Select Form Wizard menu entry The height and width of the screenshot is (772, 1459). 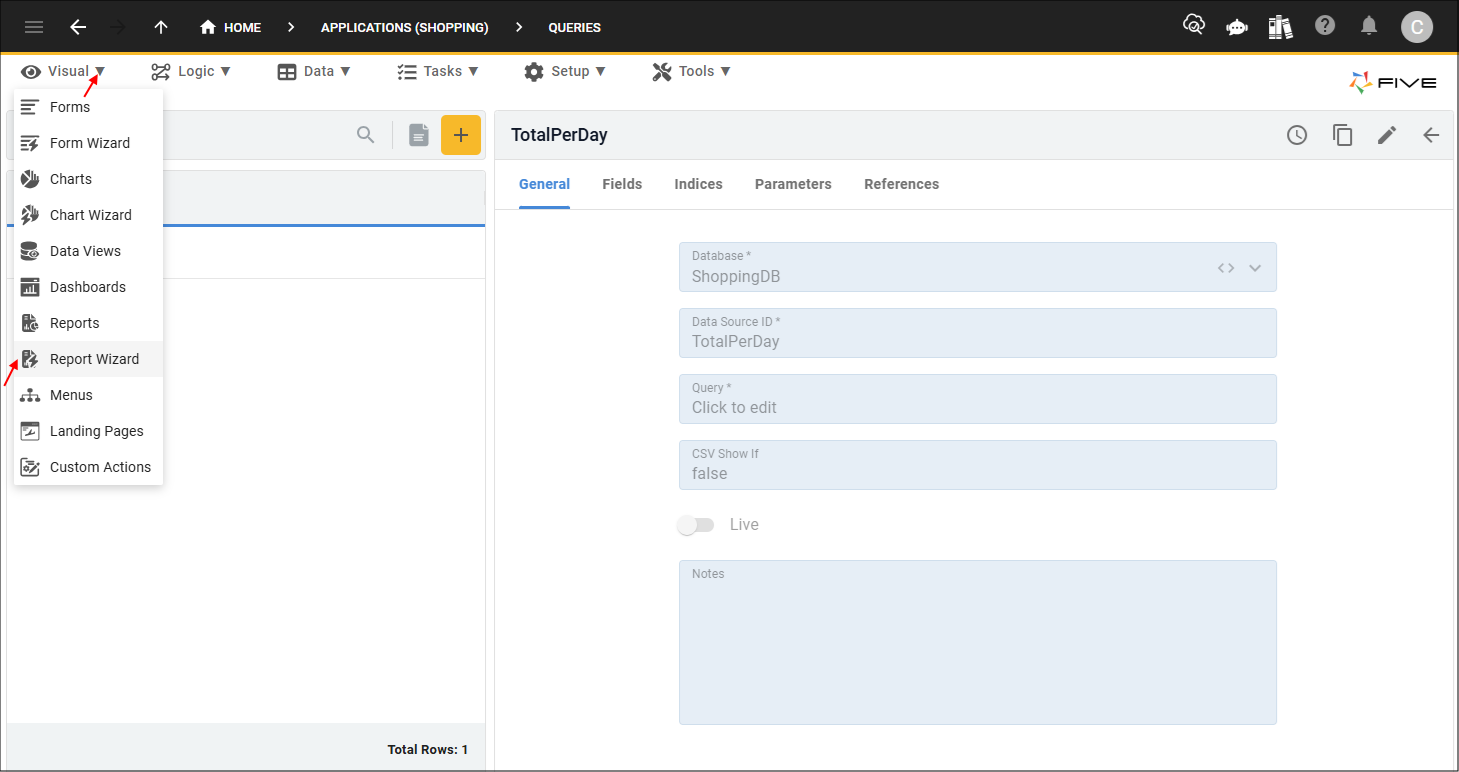88,143
